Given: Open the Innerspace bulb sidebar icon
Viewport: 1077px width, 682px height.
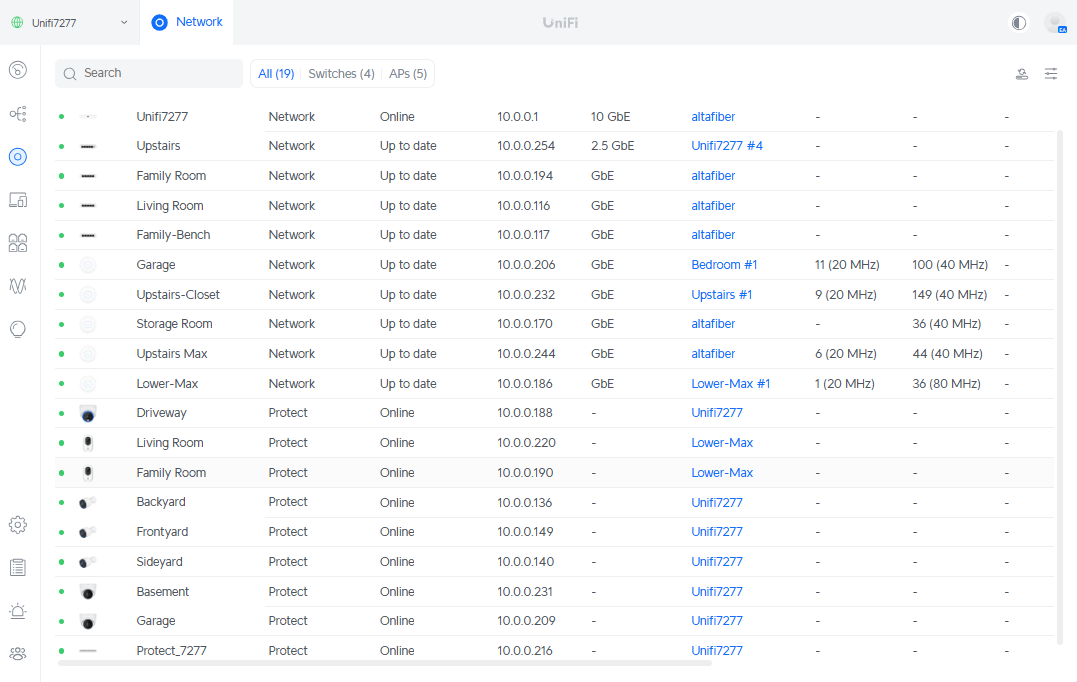Looking at the screenshot, I should pos(18,330).
